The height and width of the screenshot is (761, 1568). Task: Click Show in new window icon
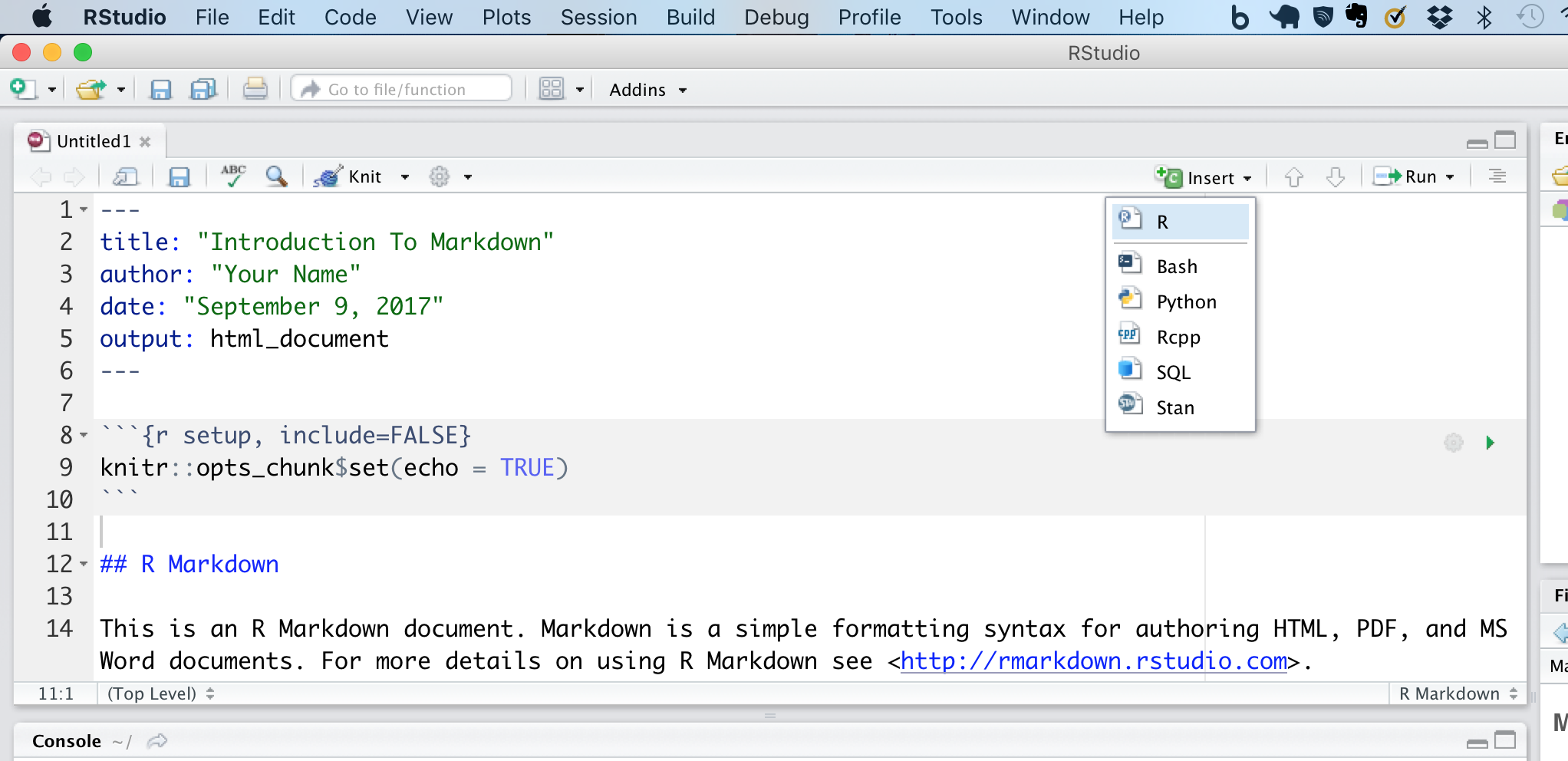click(125, 177)
